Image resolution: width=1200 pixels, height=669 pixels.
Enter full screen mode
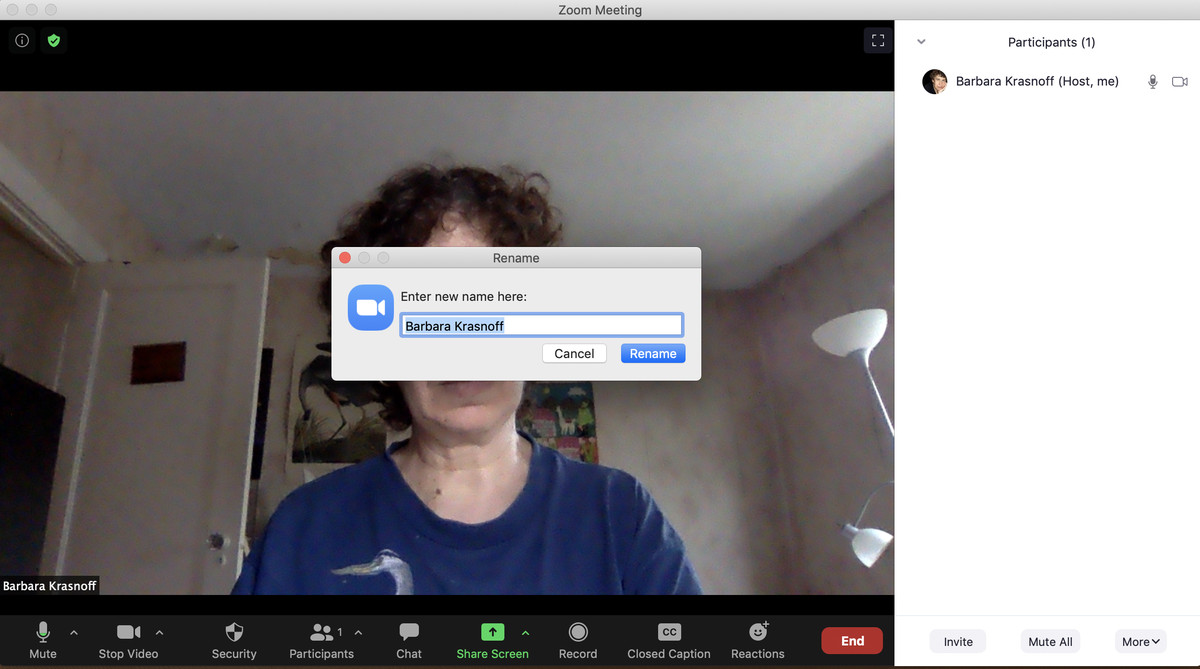point(877,41)
